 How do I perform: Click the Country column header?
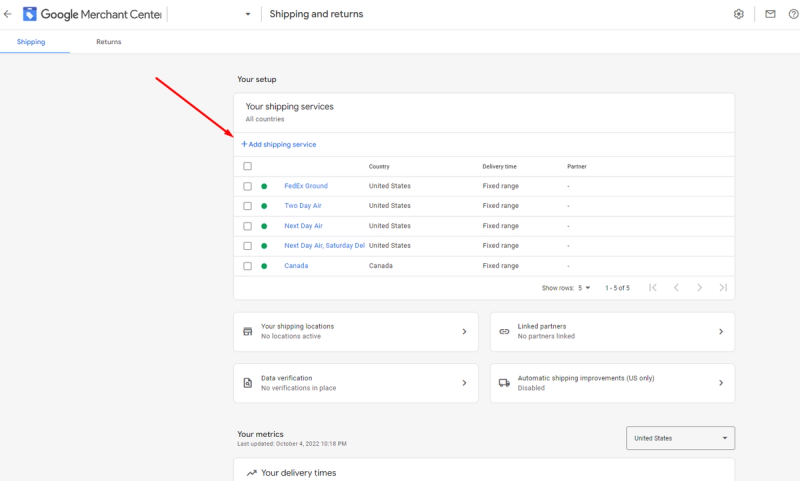(x=379, y=166)
